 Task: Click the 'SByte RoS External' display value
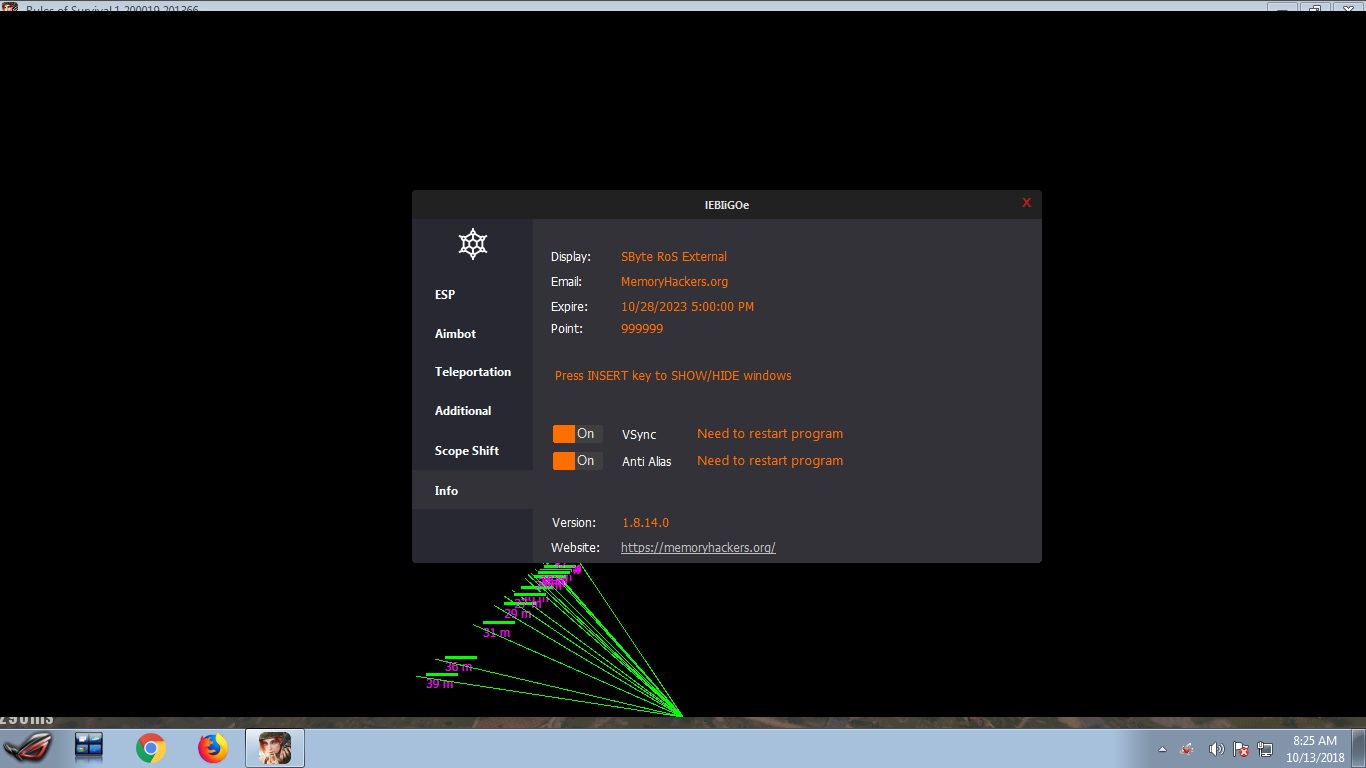point(674,257)
